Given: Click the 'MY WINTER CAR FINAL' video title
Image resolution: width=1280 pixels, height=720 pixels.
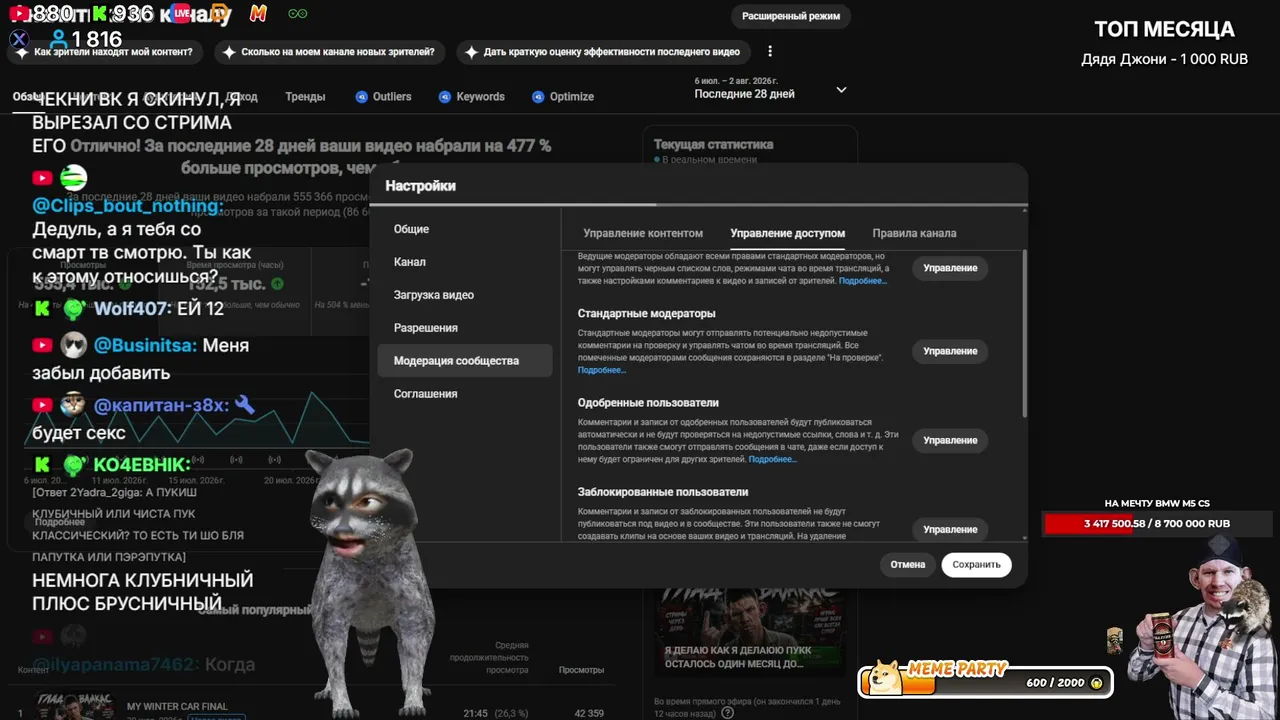Looking at the screenshot, I should point(177,706).
